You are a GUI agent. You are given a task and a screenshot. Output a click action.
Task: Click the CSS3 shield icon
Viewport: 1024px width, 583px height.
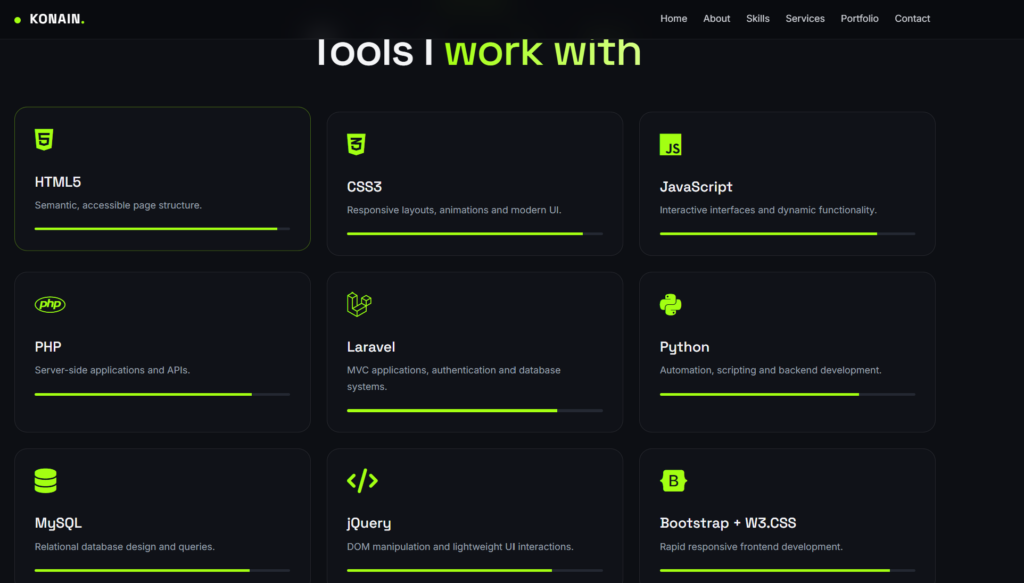[x=356, y=144]
